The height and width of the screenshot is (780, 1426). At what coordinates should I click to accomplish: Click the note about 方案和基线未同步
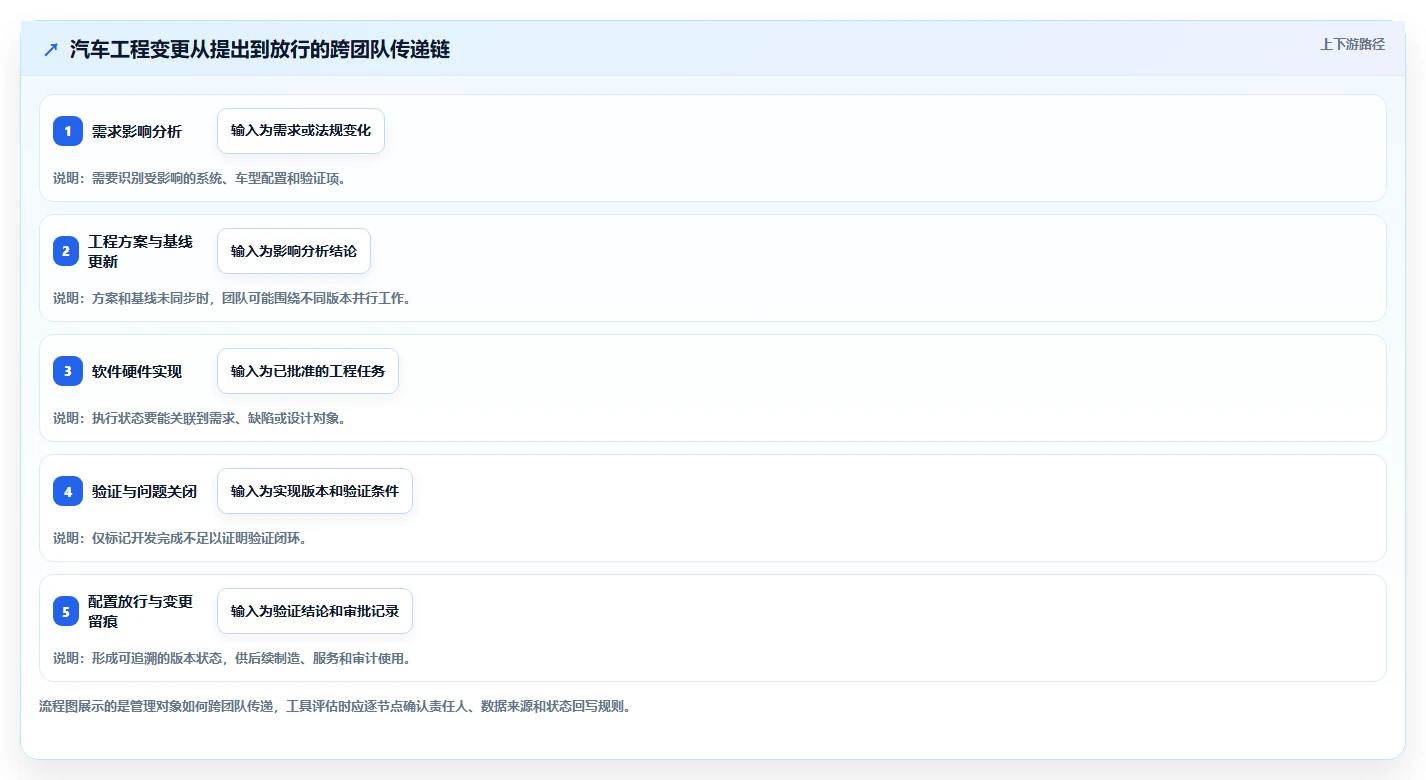(x=232, y=298)
